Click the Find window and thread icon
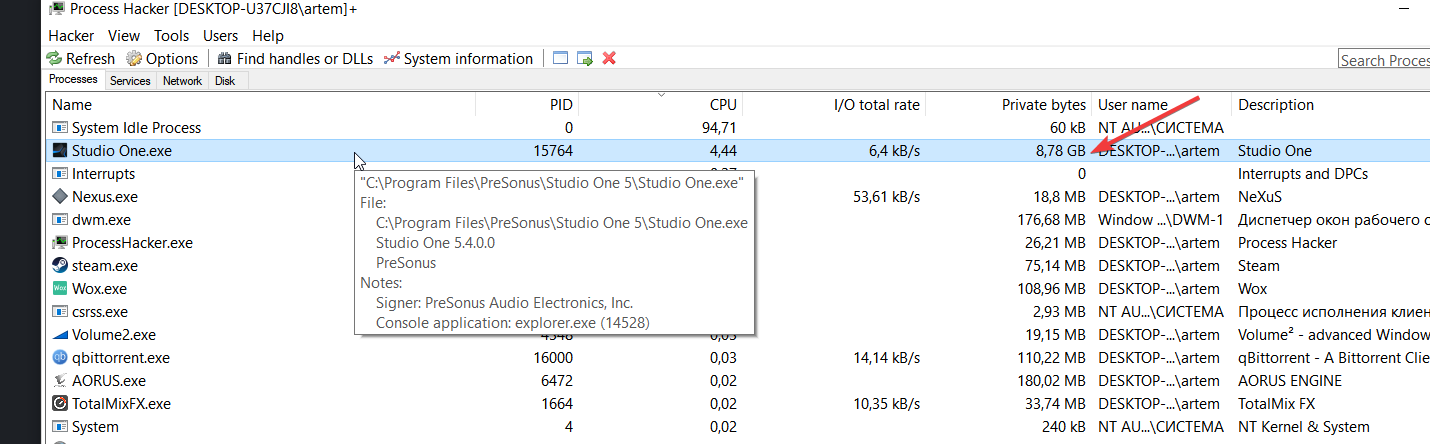This screenshot has width=1430, height=444. [585, 59]
